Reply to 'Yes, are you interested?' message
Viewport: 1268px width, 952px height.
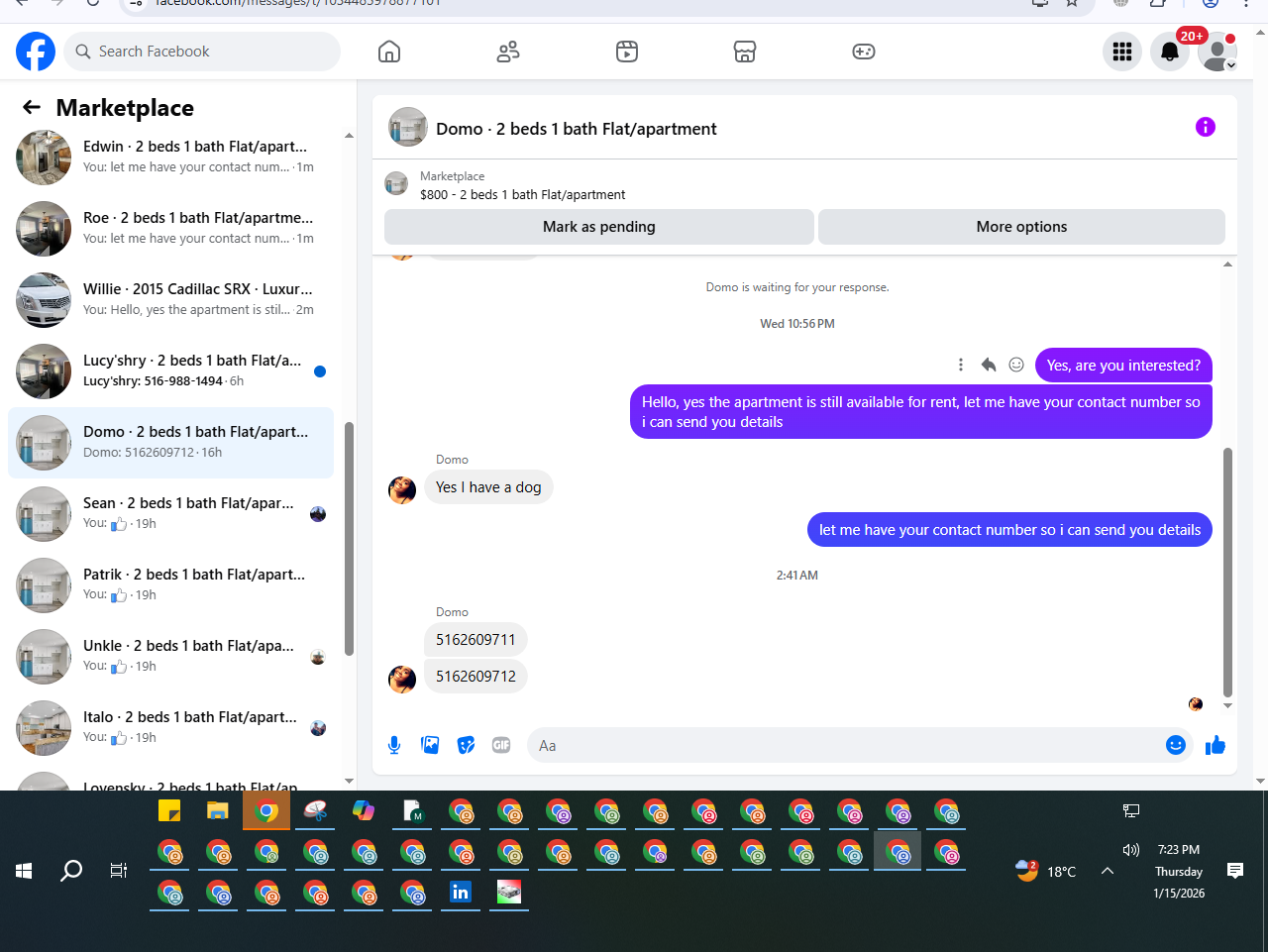click(989, 365)
